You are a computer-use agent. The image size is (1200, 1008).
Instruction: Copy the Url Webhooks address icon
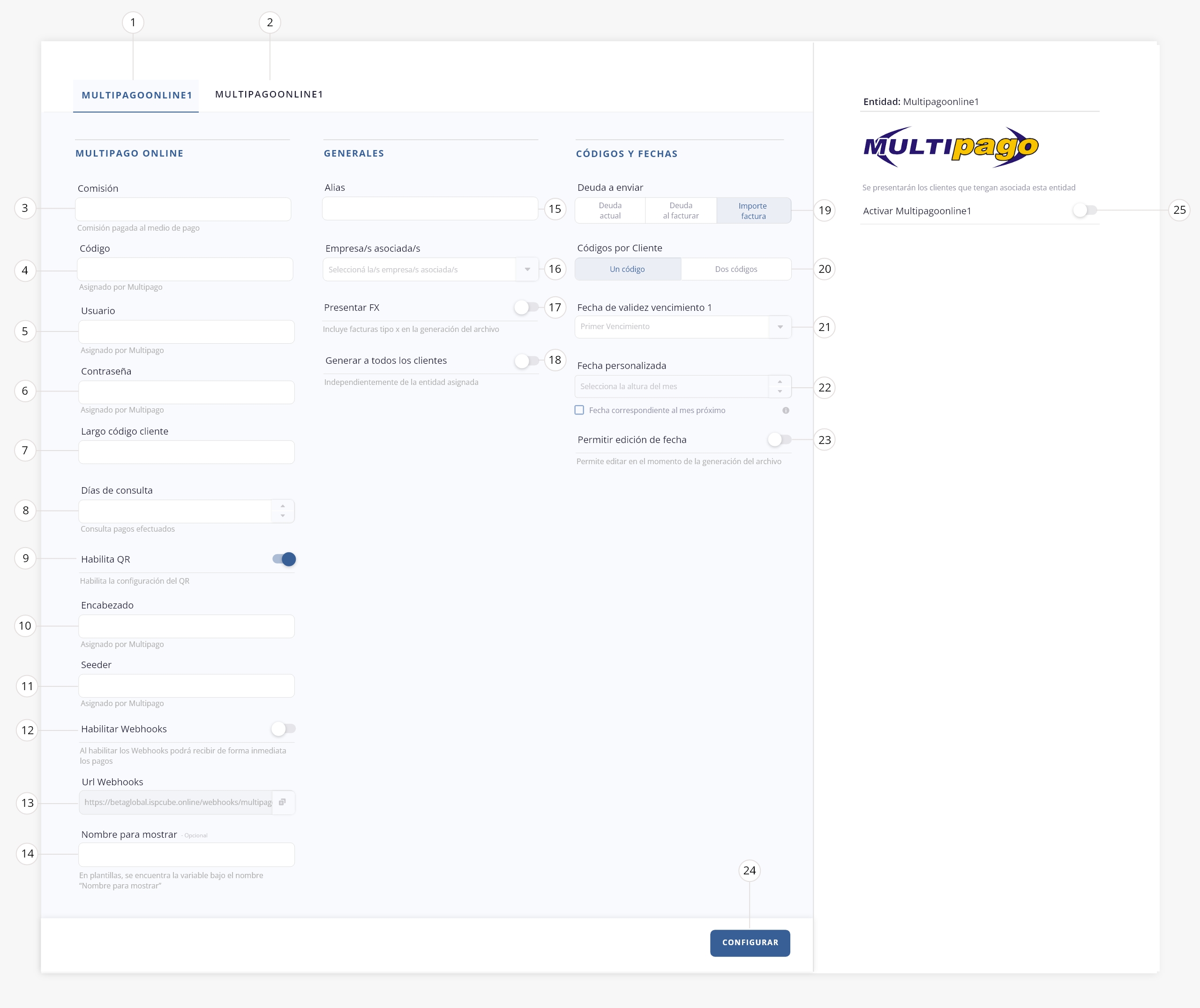pos(282,802)
